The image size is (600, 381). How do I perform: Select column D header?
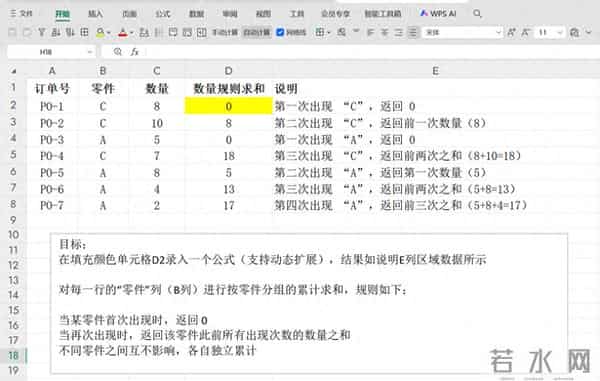tap(228, 71)
